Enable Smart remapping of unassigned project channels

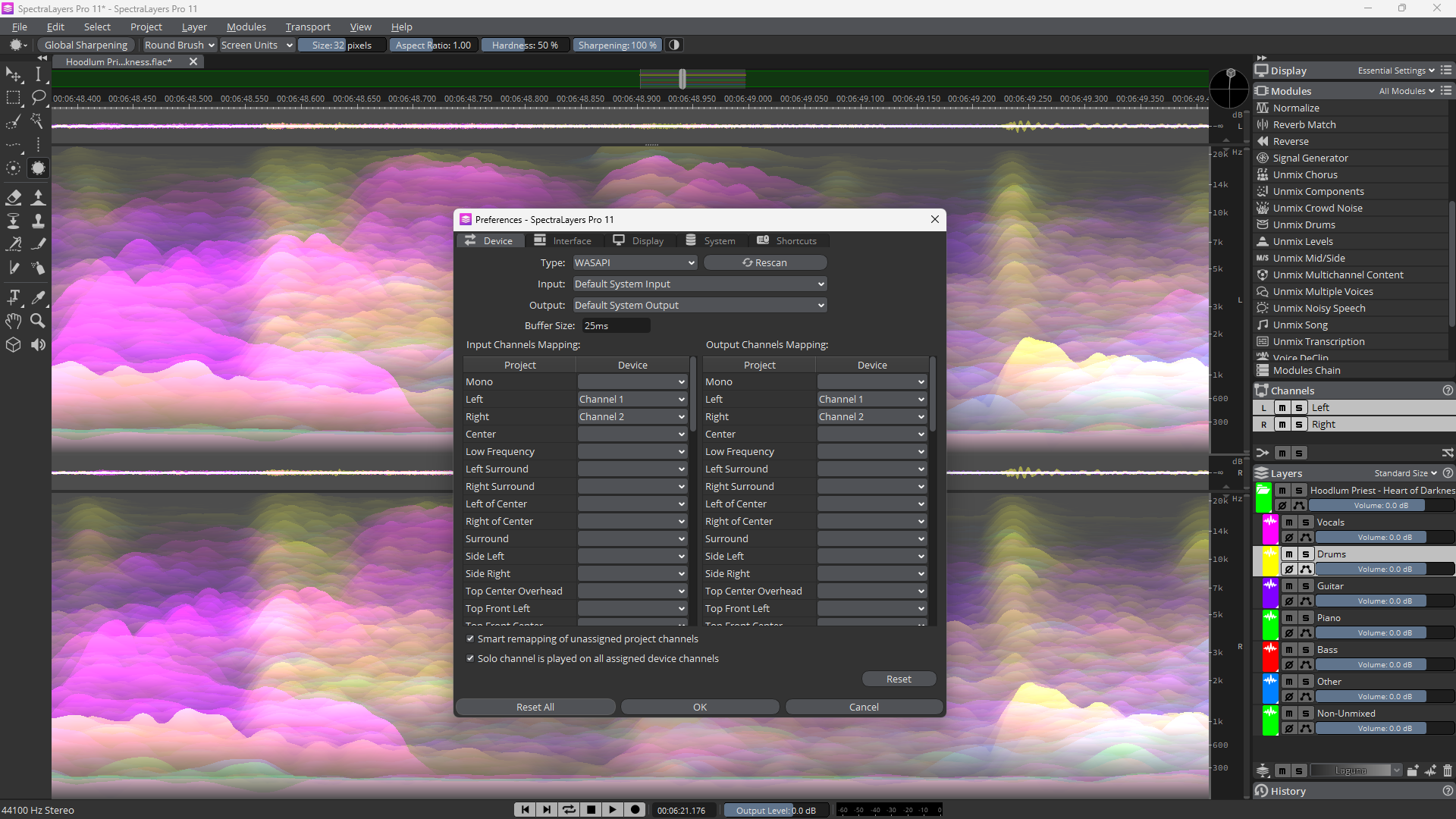pyautogui.click(x=470, y=639)
